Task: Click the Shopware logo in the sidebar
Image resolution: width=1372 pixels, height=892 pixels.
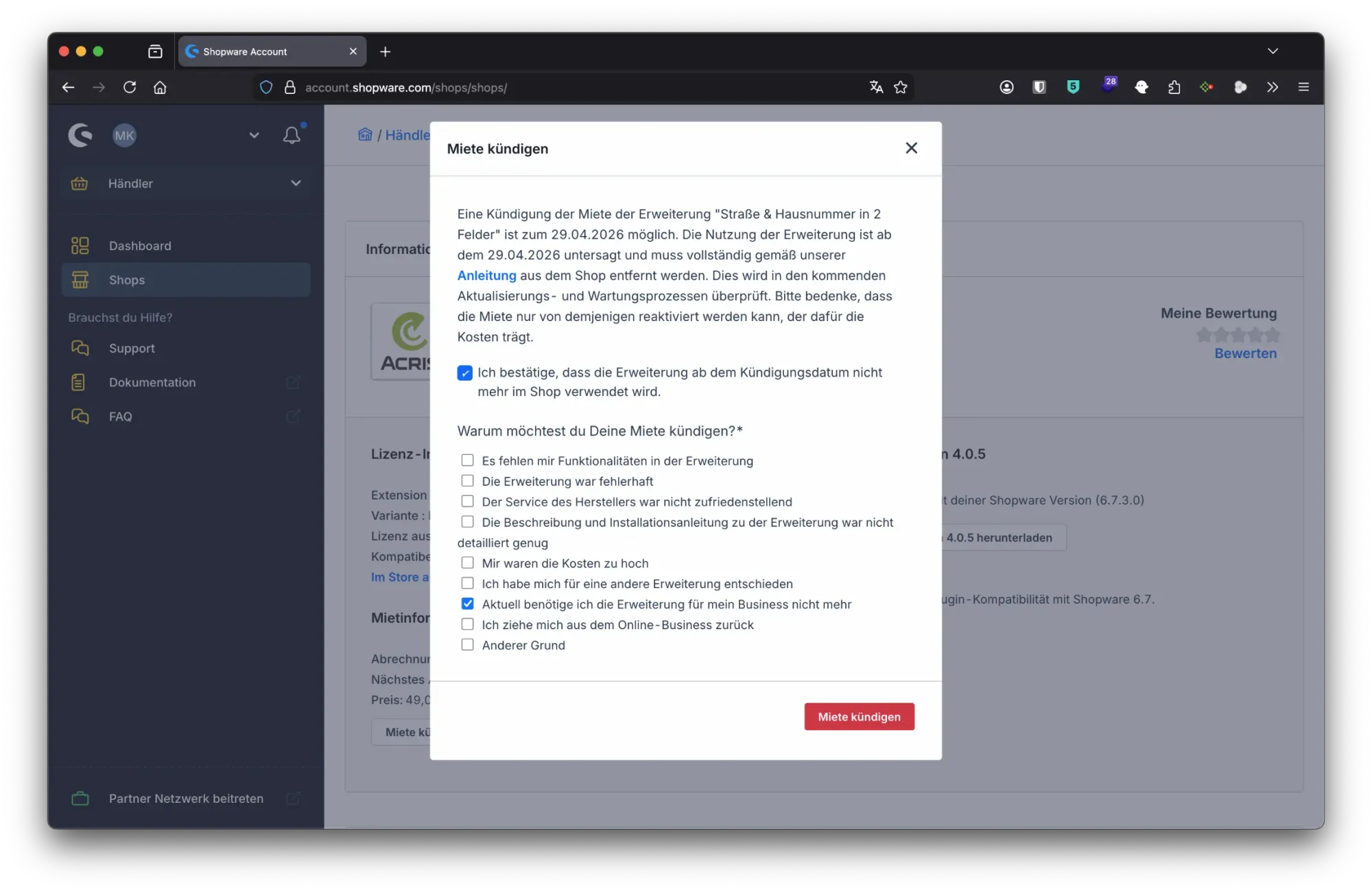Action: (80, 135)
